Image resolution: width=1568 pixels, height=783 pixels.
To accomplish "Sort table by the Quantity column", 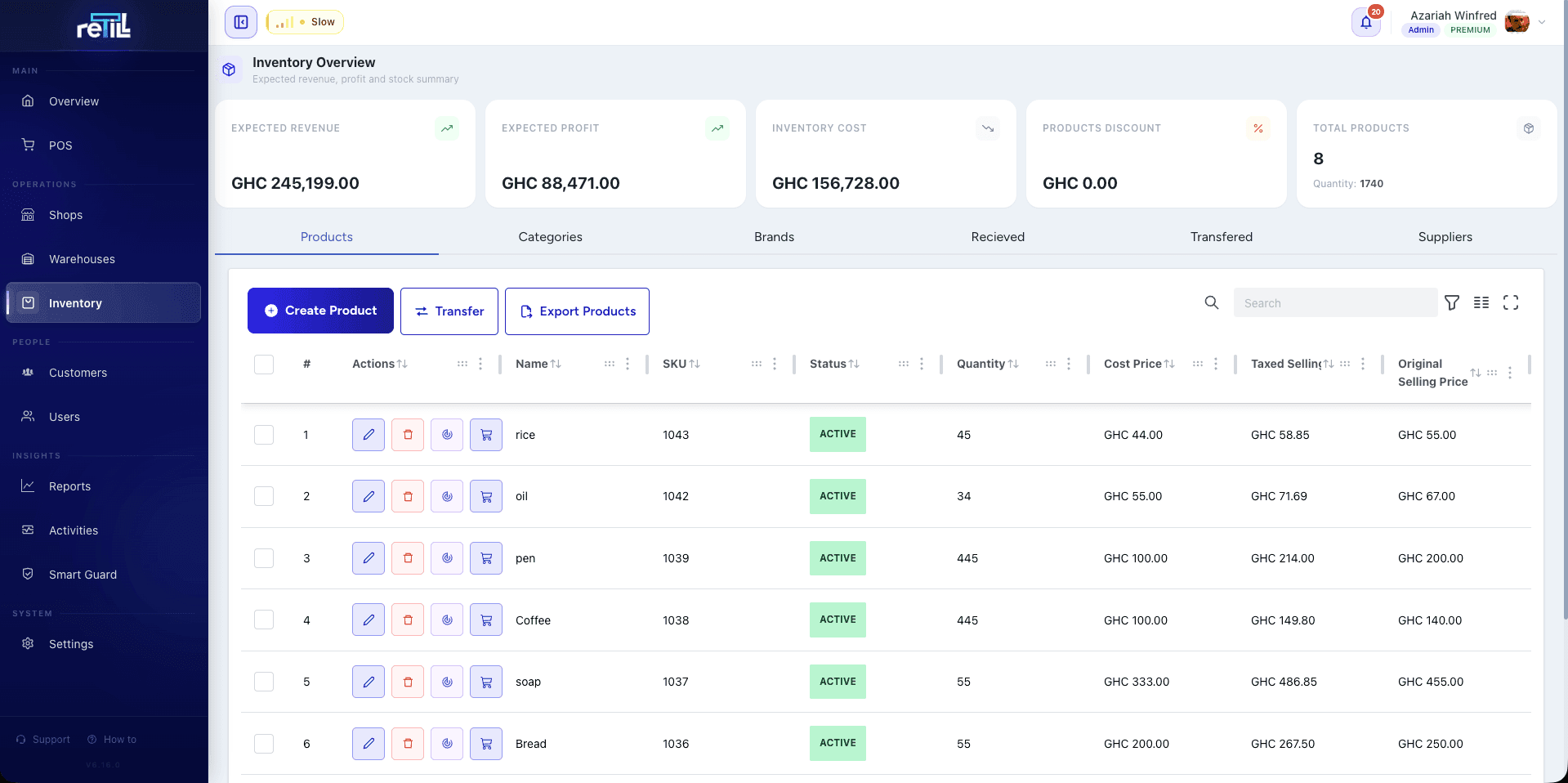I will (x=1013, y=364).
